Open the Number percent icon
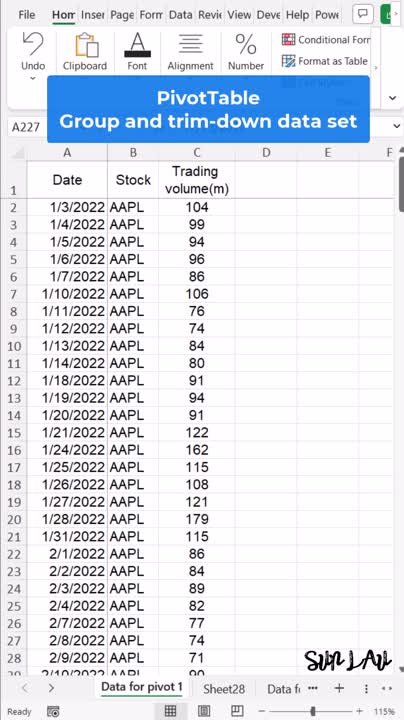The width and height of the screenshot is (404, 720). (246, 45)
